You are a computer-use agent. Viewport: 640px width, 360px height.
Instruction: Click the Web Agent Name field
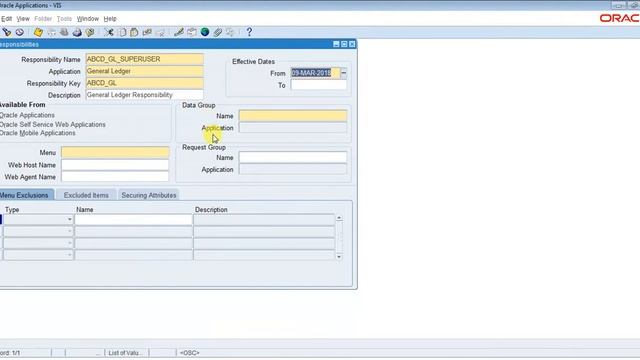pyautogui.click(x=115, y=177)
